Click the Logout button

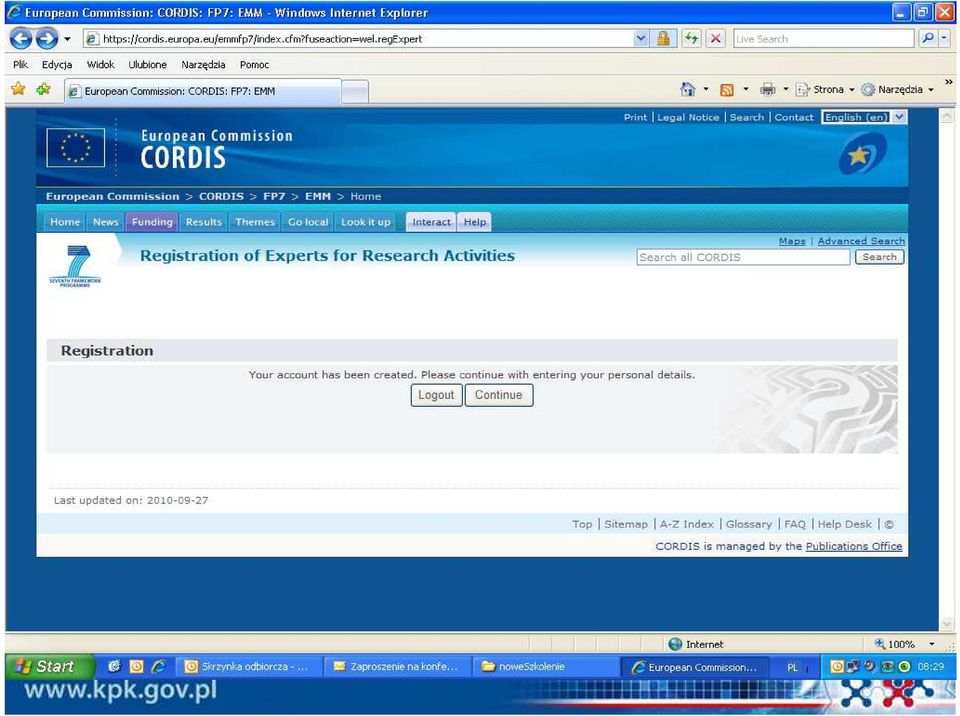click(436, 395)
